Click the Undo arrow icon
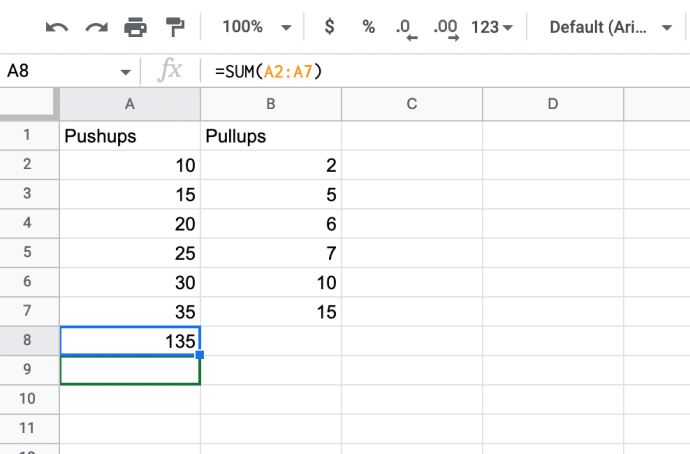 pyautogui.click(x=57, y=27)
